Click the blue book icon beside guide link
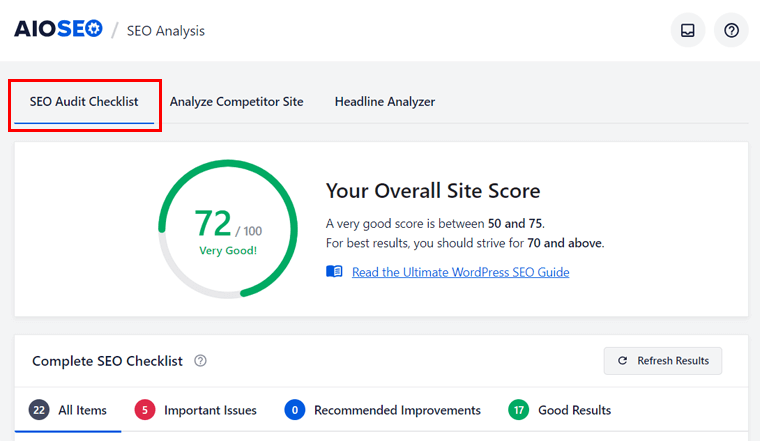 [334, 272]
